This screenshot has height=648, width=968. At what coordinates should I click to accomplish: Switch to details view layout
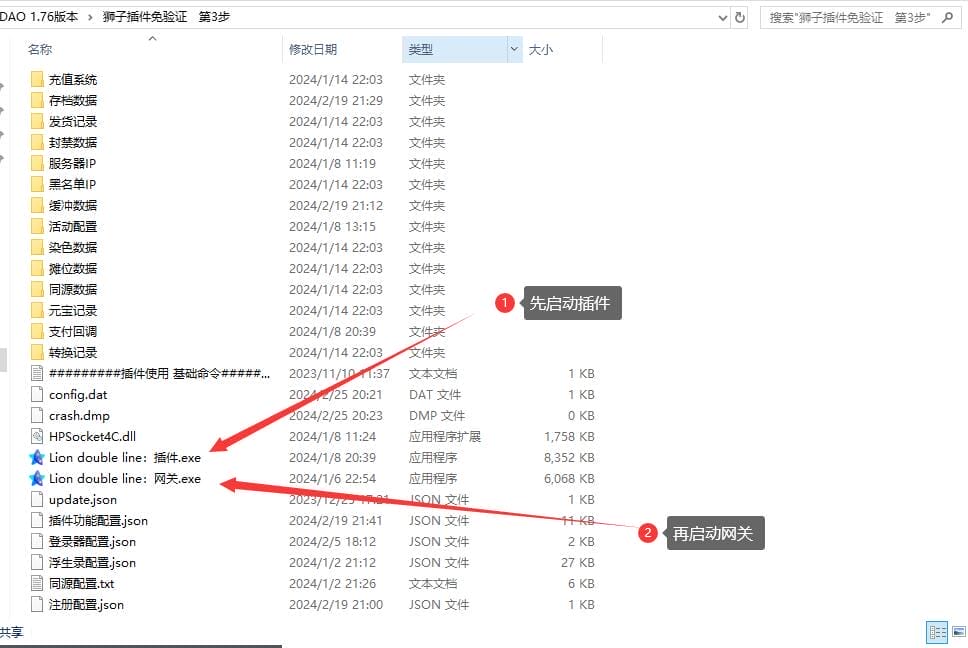click(x=937, y=632)
